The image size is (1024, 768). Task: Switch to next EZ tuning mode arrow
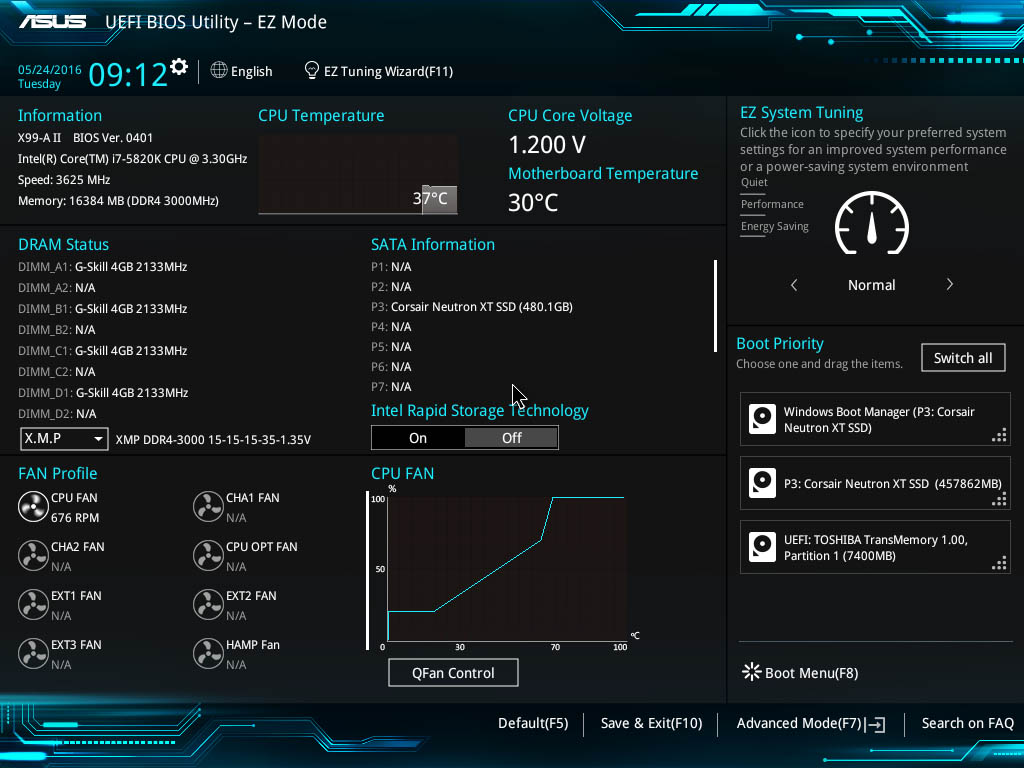pos(950,285)
